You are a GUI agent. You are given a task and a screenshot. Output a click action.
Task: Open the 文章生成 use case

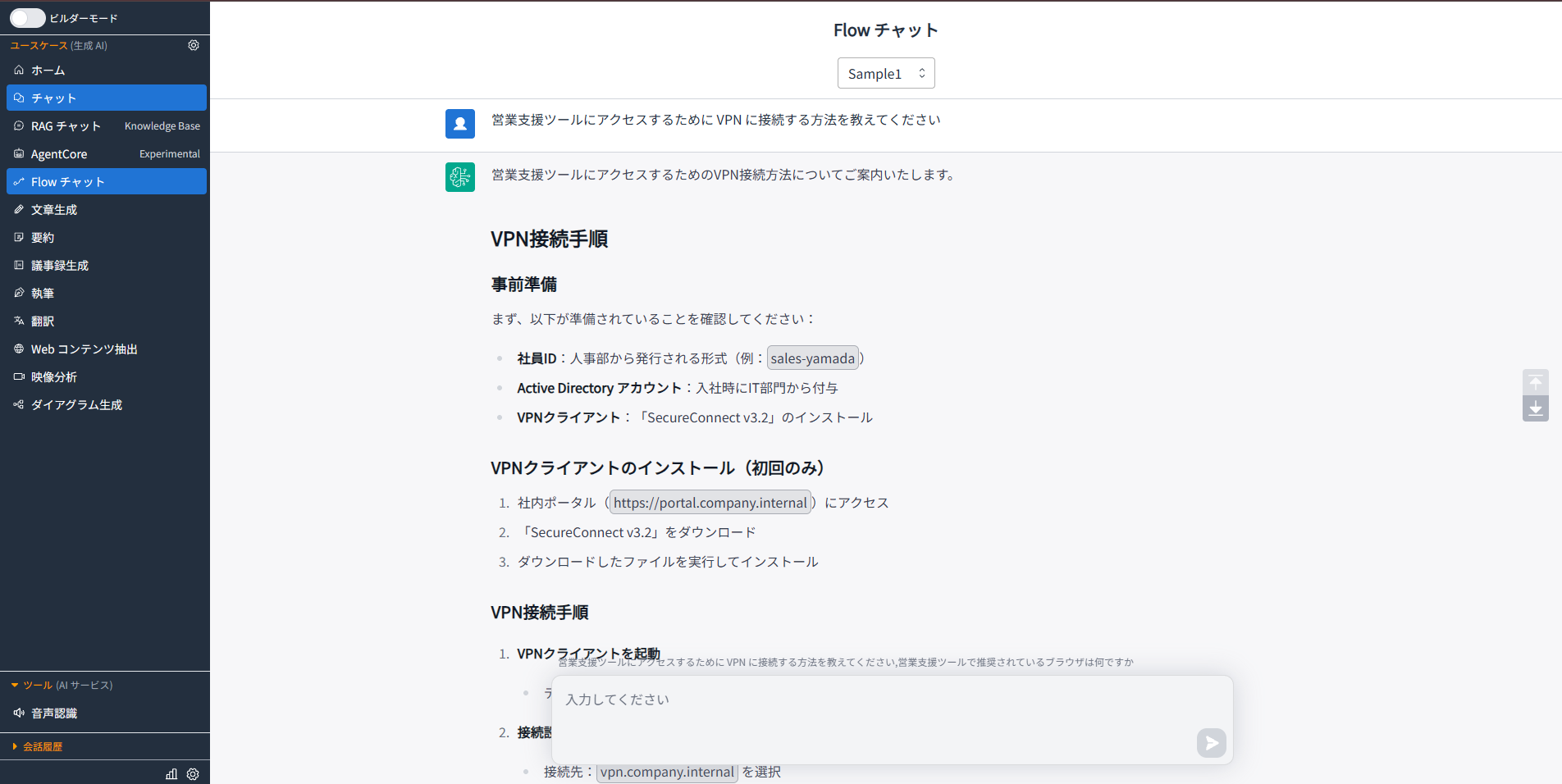[54, 209]
